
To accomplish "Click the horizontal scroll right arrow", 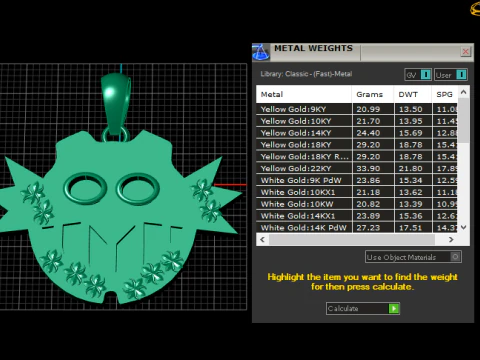I will 451,239.
